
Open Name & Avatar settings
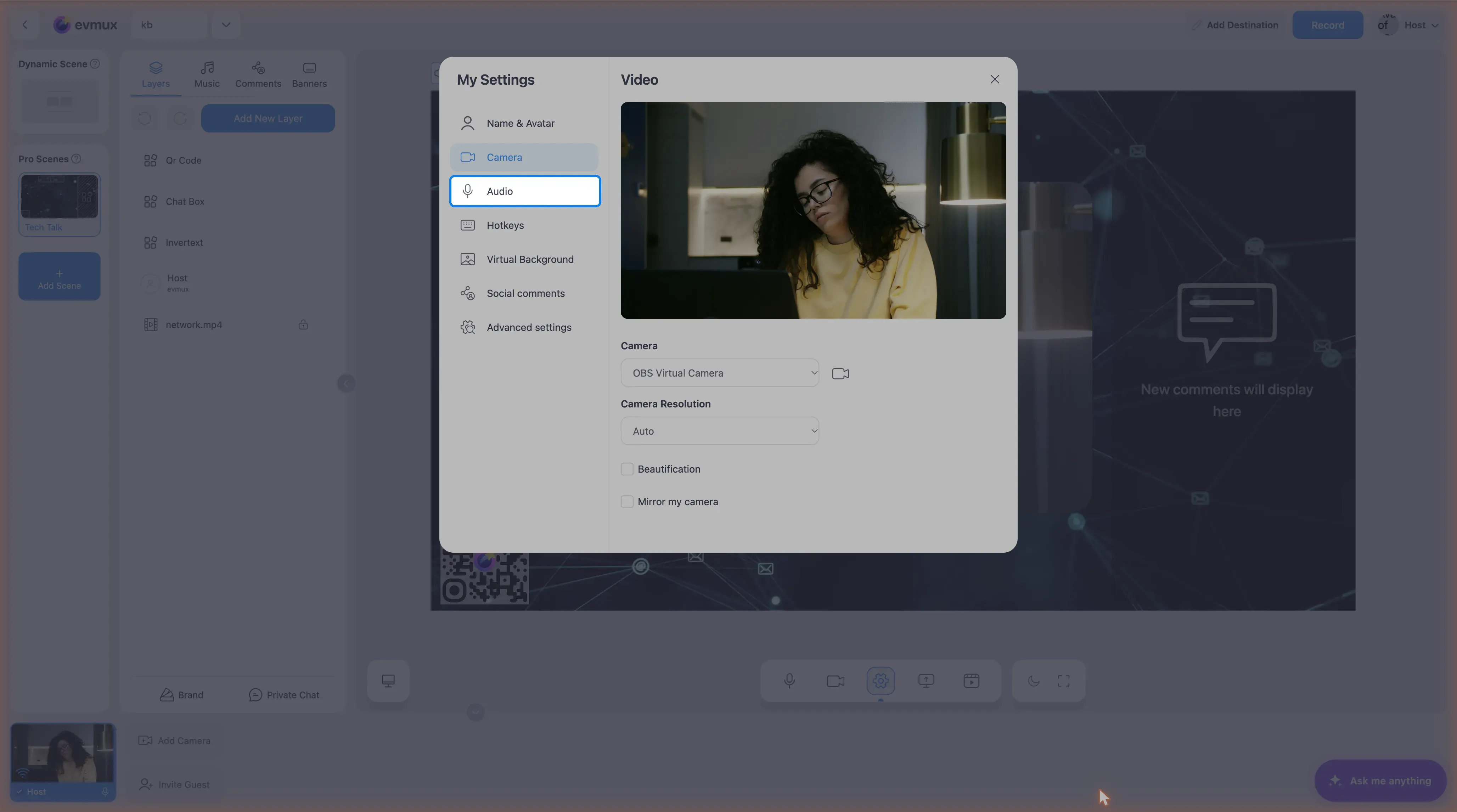pyautogui.click(x=524, y=123)
